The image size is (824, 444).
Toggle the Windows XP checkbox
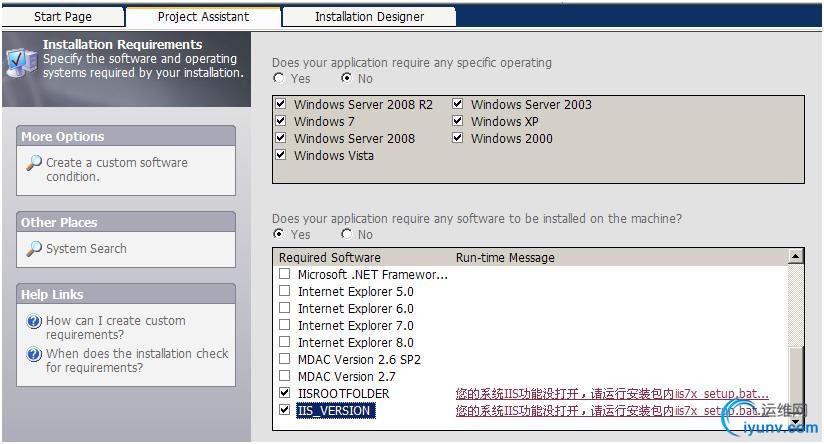click(458, 121)
